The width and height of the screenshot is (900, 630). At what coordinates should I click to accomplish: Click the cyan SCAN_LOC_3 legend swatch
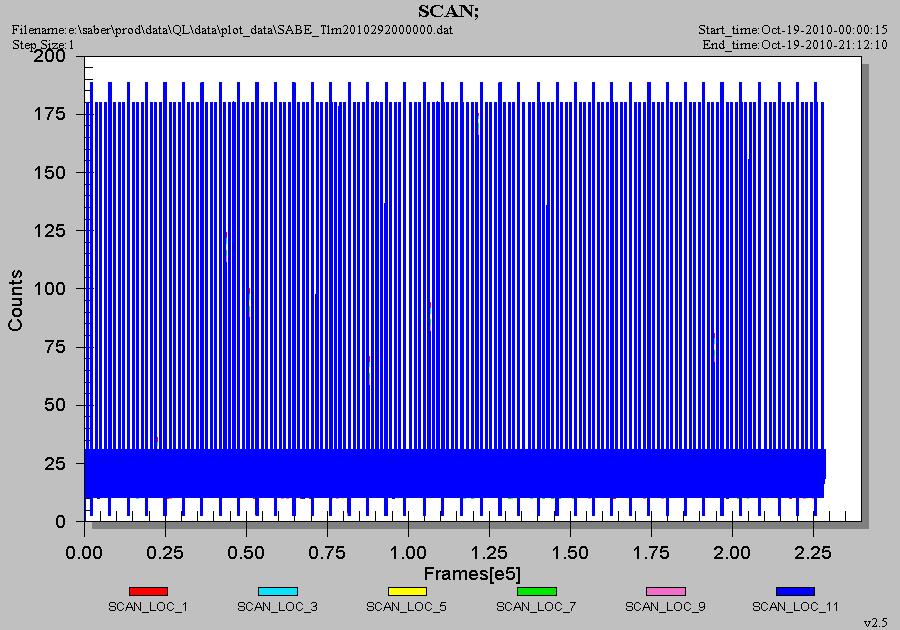click(x=278, y=591)
